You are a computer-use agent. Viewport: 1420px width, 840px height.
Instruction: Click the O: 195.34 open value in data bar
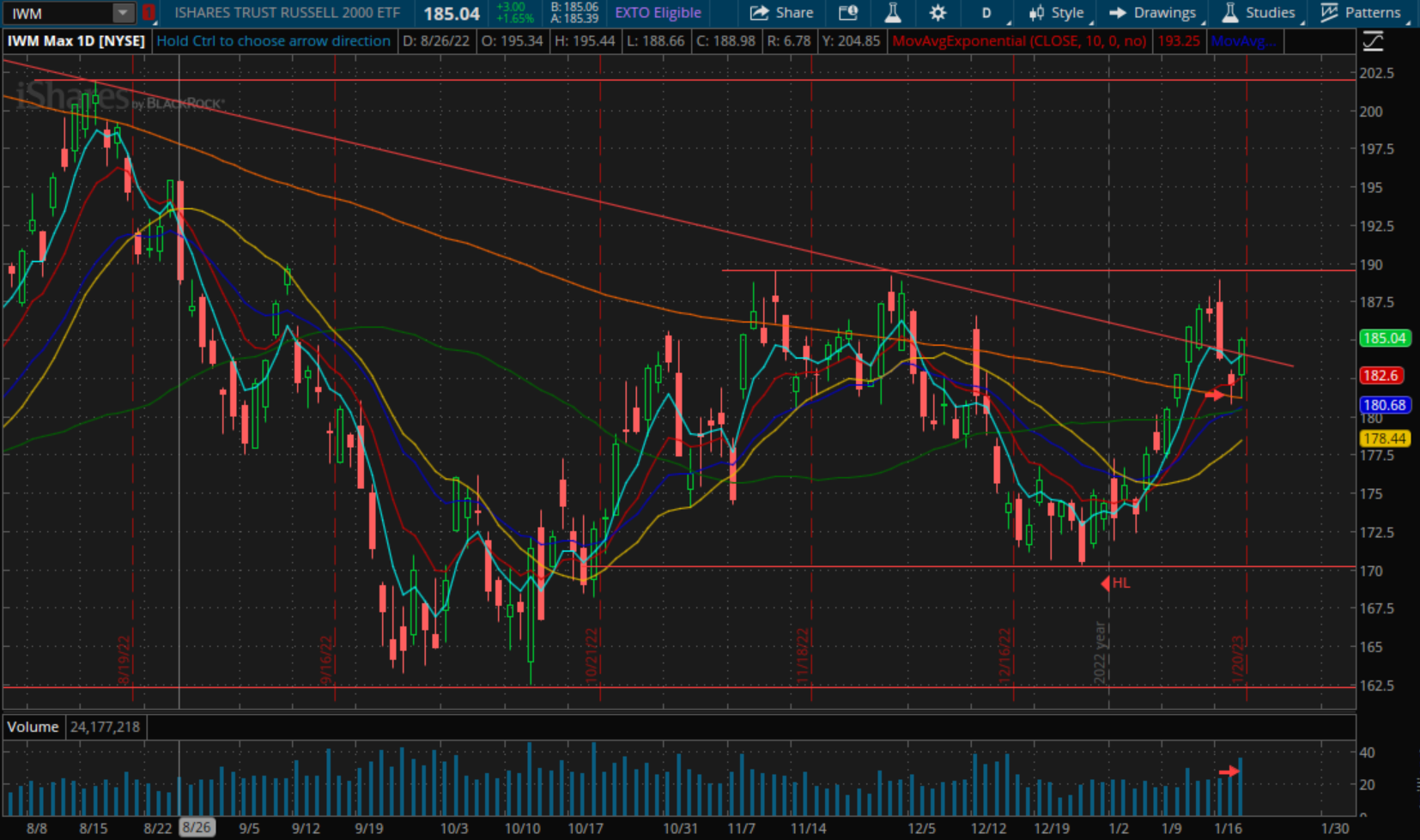coord(512,40)
